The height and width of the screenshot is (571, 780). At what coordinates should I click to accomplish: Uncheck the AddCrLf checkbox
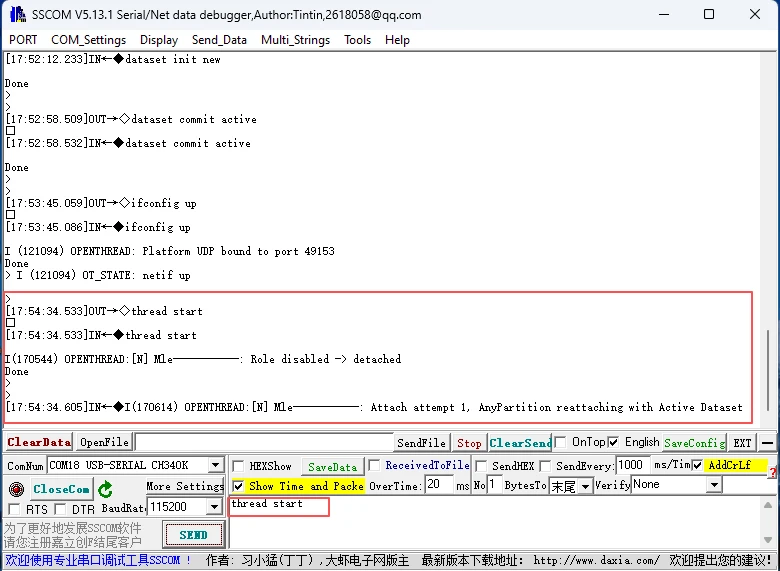click(697, 466)
